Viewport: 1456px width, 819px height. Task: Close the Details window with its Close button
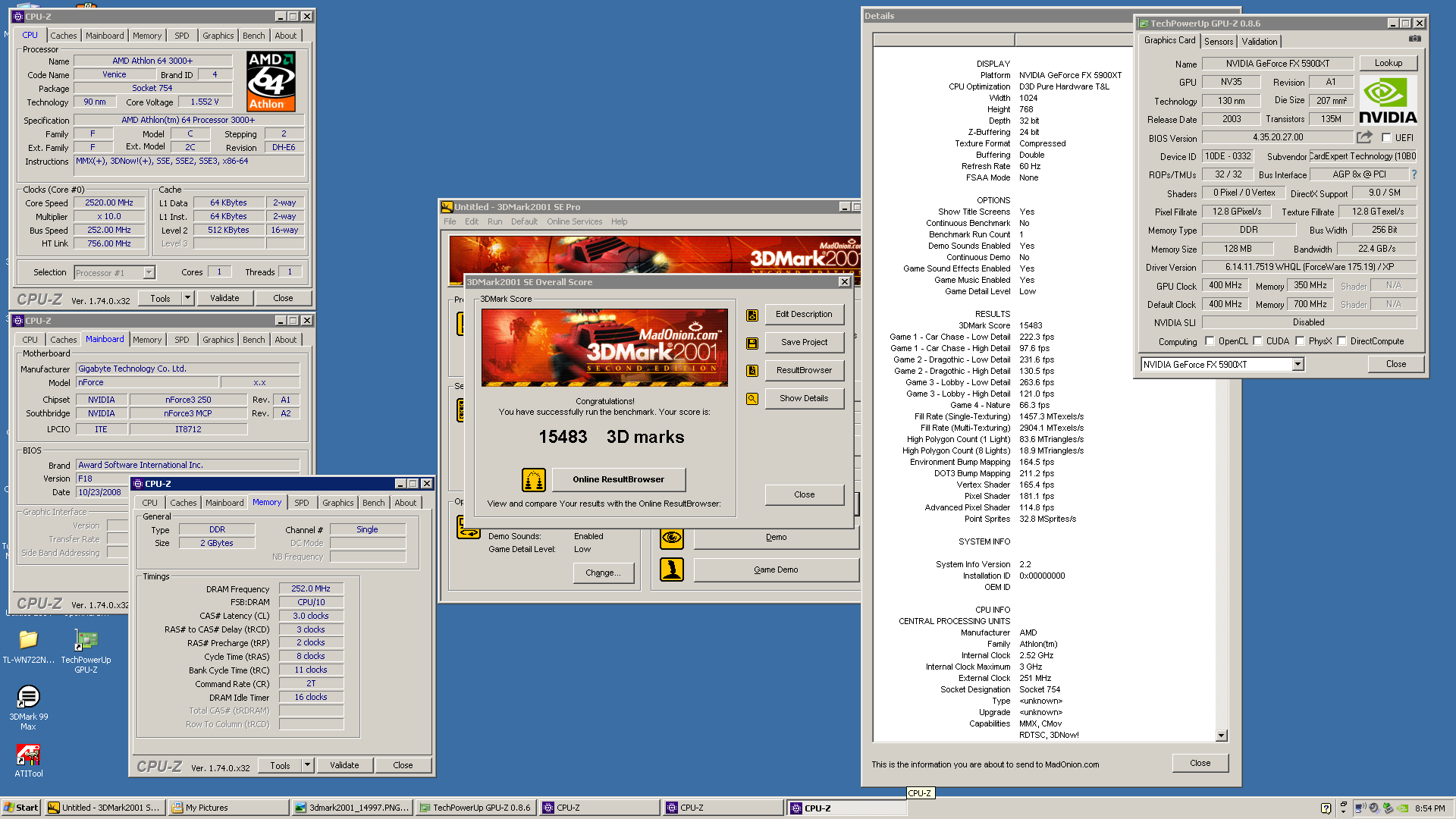click(1200, 763)
